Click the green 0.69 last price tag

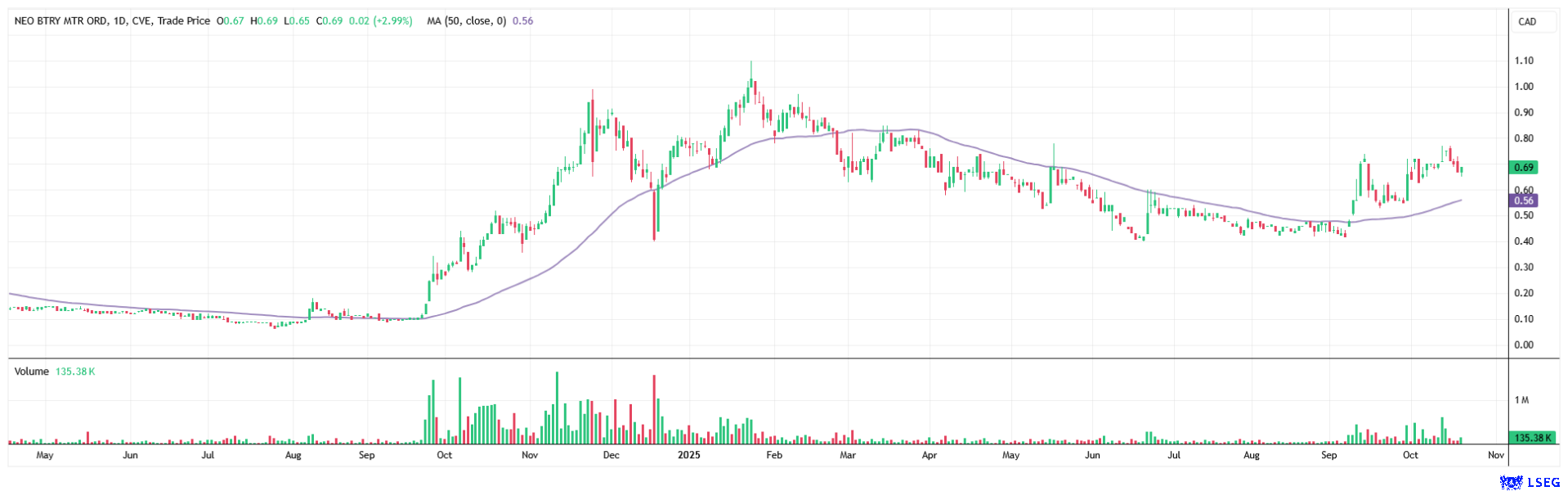click(1524, 167)
